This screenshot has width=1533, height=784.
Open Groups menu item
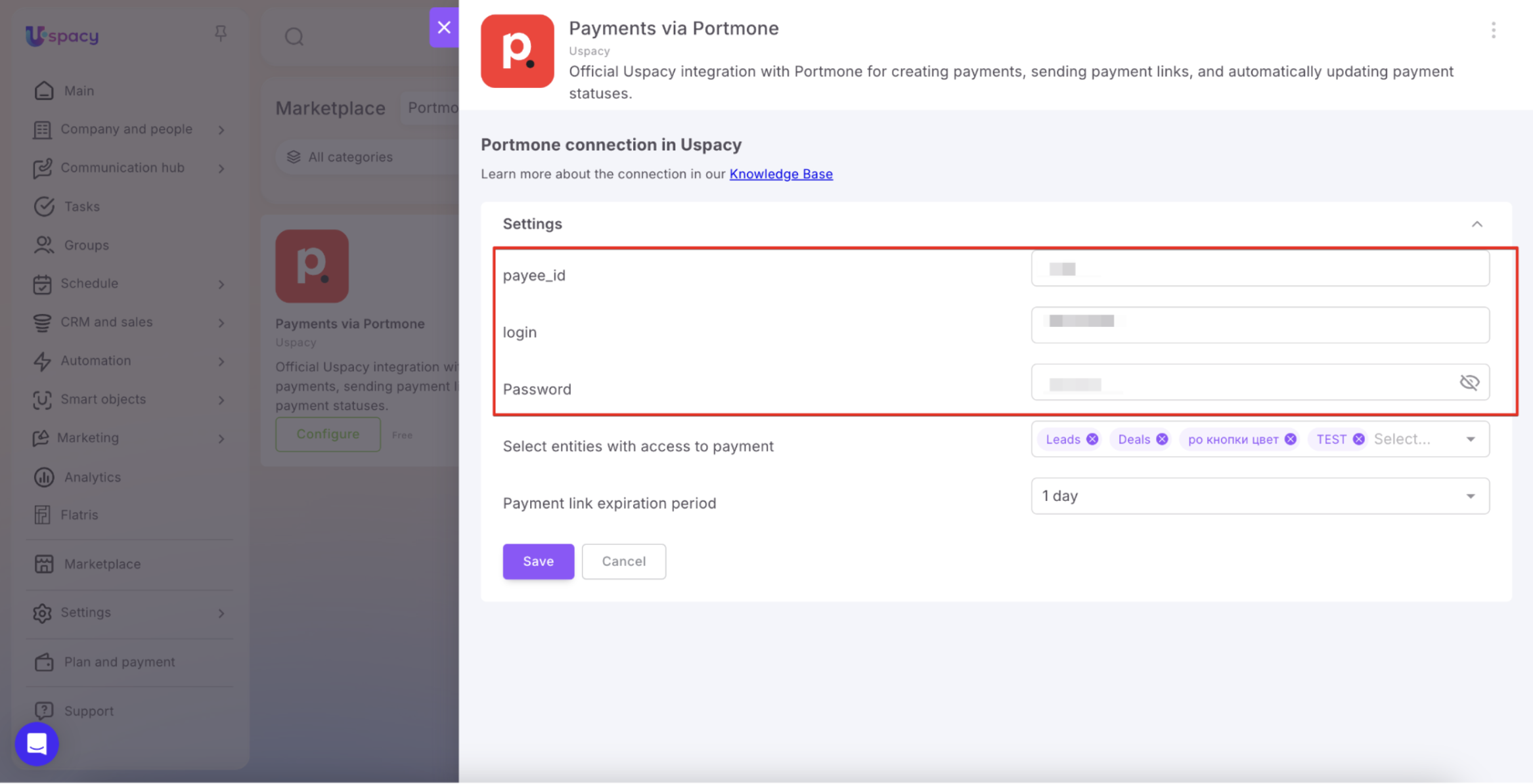(87, 246)
